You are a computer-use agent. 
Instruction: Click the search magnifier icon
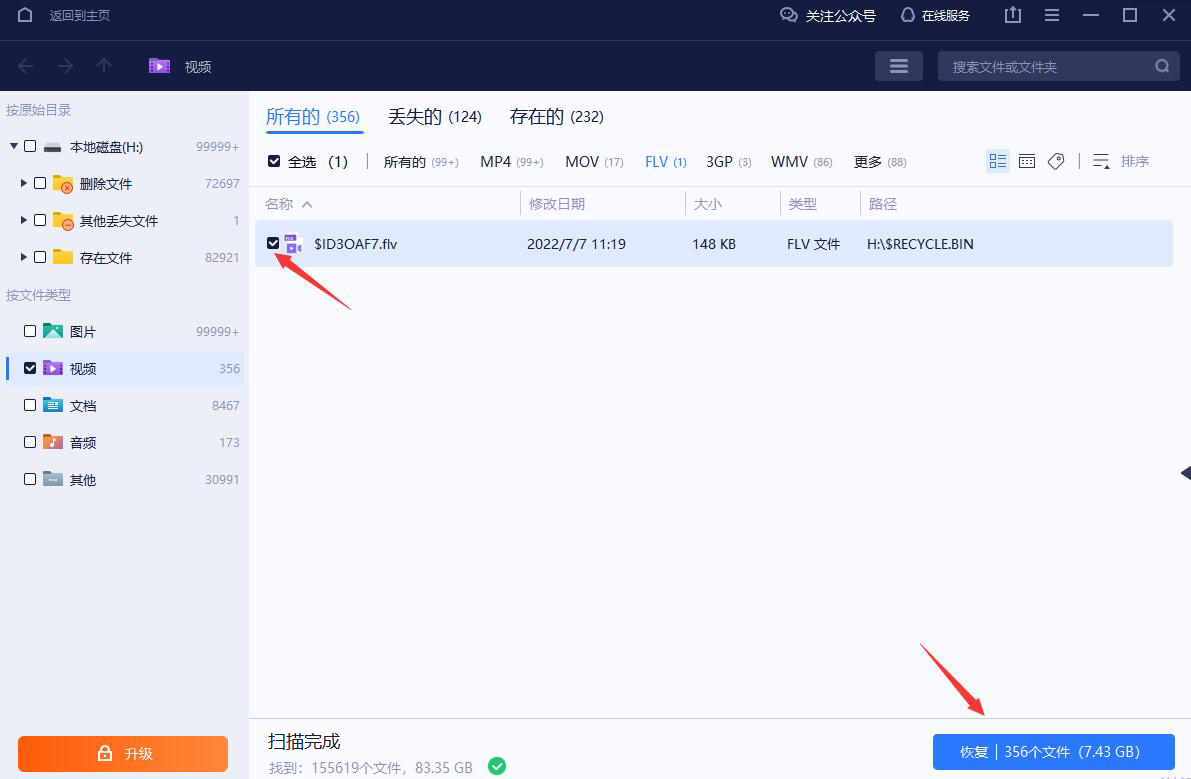(x=1161, y=65)
